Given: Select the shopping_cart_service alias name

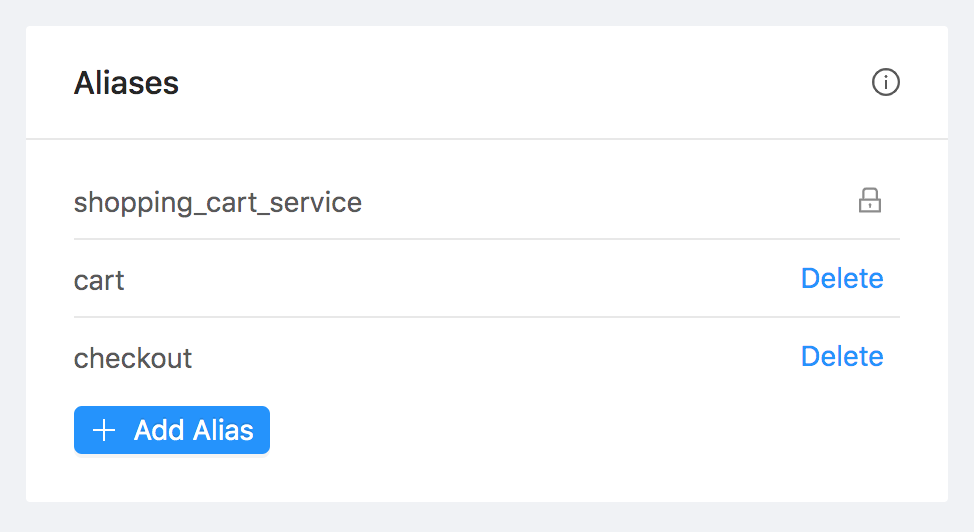Looking at the screenshot, I should (x=218, y=203).
